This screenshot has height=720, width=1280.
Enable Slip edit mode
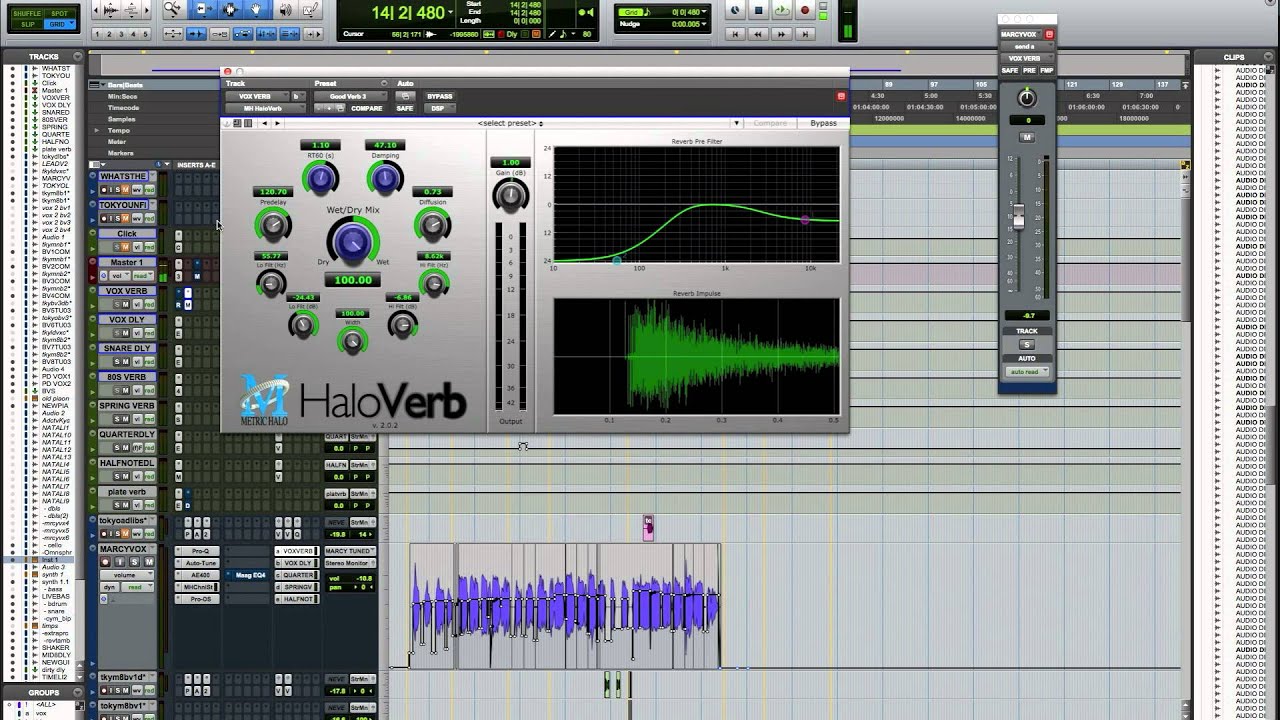pos(27,24)
